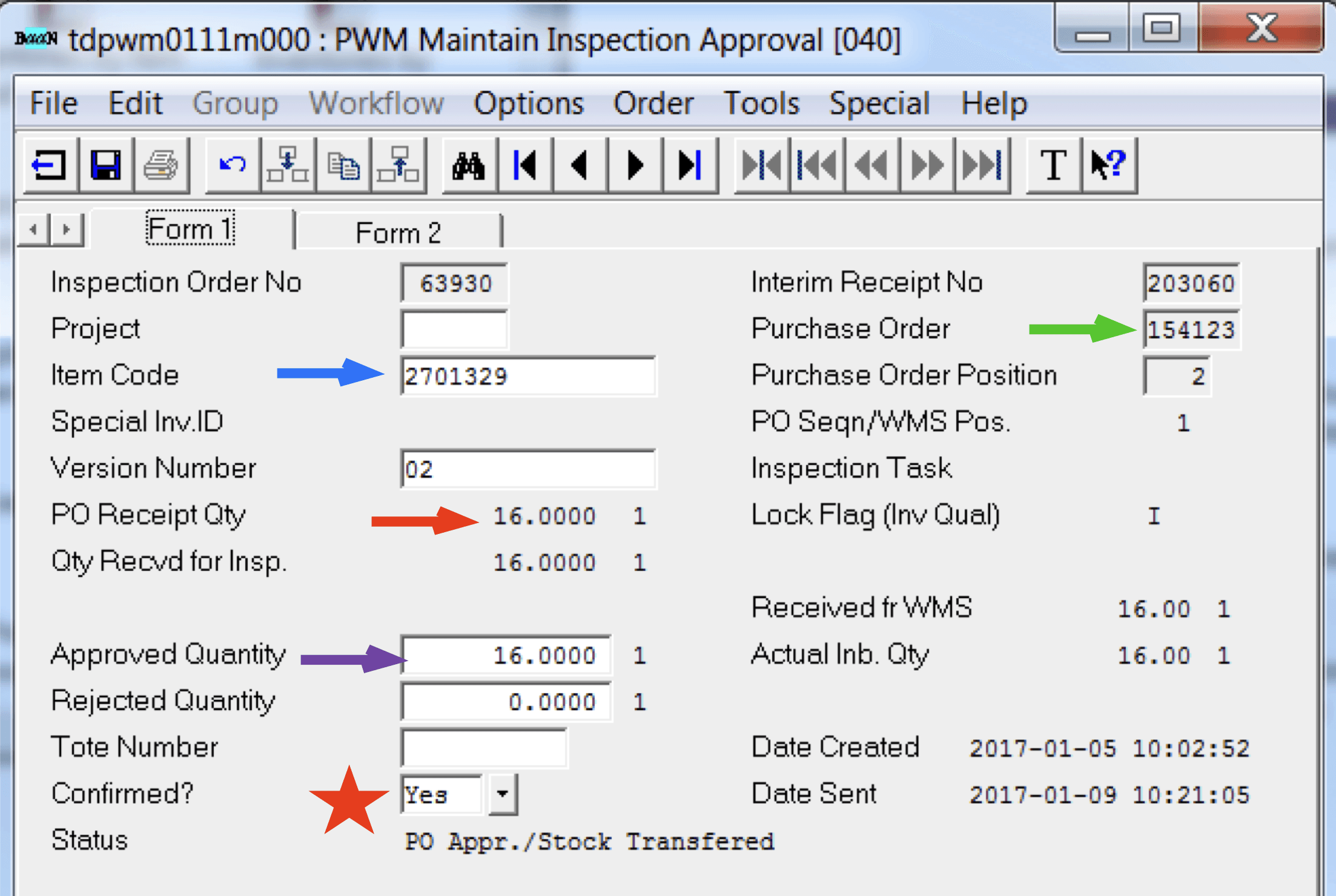Open the File menu
The height and width of the screenshot is (896, 1336).
coord(53,103)
